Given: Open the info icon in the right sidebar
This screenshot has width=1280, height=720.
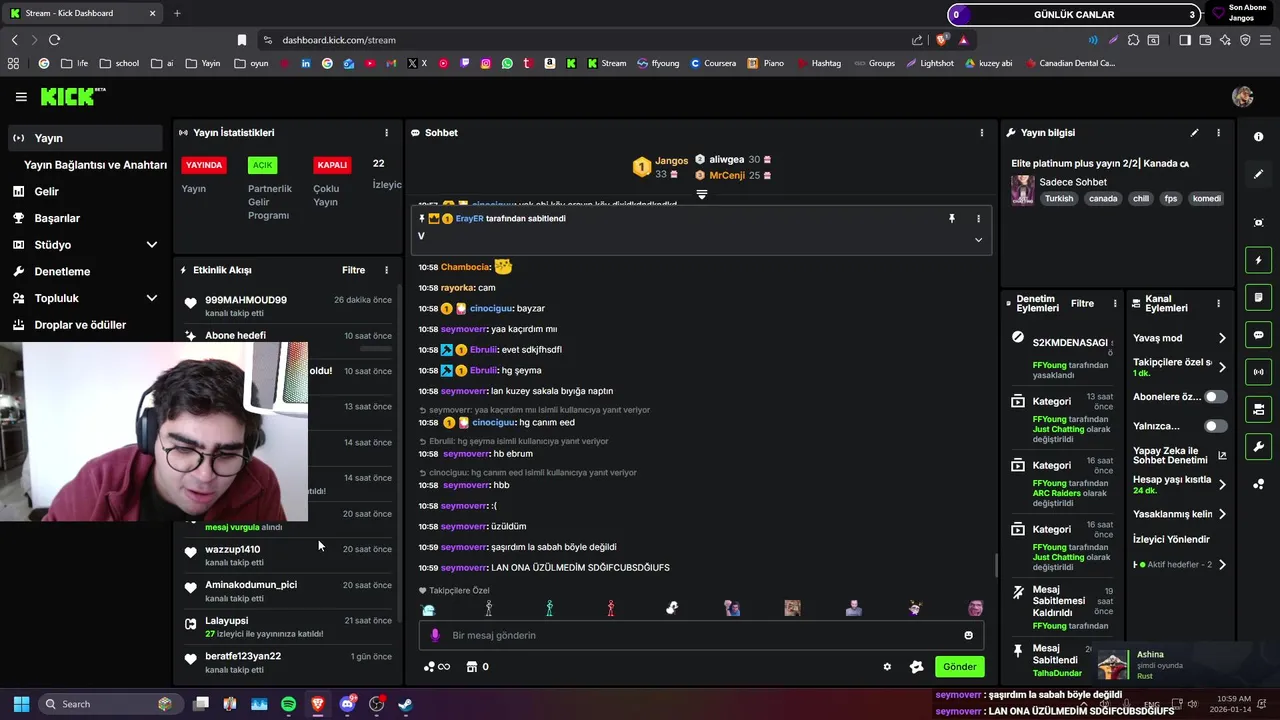Looking at the screenshot, I should [1259, 137].
